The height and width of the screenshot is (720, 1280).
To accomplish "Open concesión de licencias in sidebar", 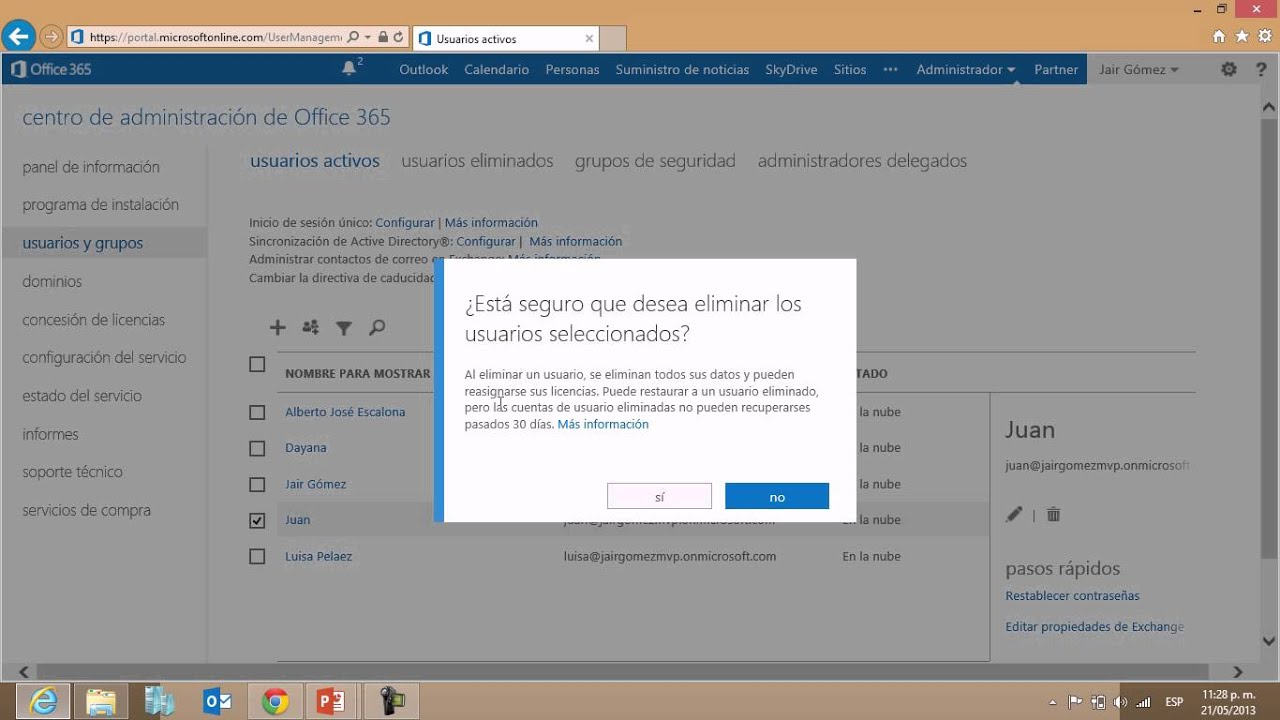I will pos(94,320).
